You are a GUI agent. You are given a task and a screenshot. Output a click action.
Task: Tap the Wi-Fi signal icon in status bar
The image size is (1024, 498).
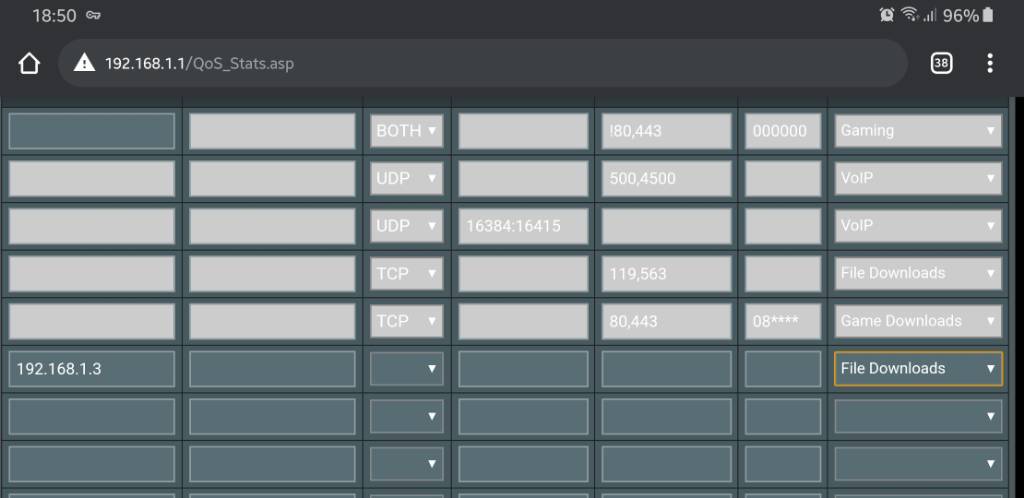coord(909,15)
